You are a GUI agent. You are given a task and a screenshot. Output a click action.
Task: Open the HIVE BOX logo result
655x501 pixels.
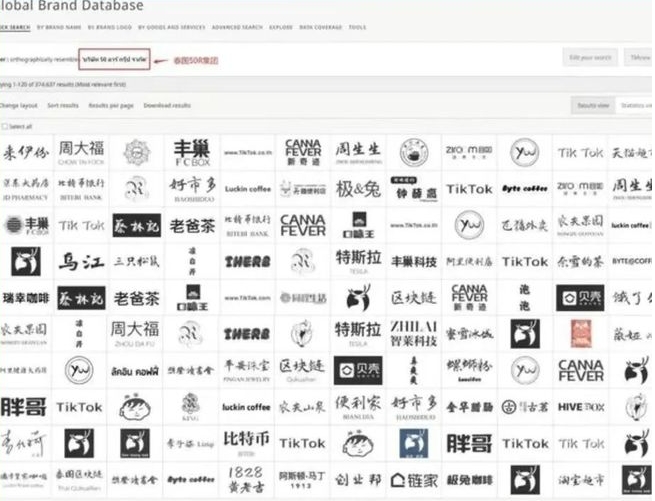[581, 407]
